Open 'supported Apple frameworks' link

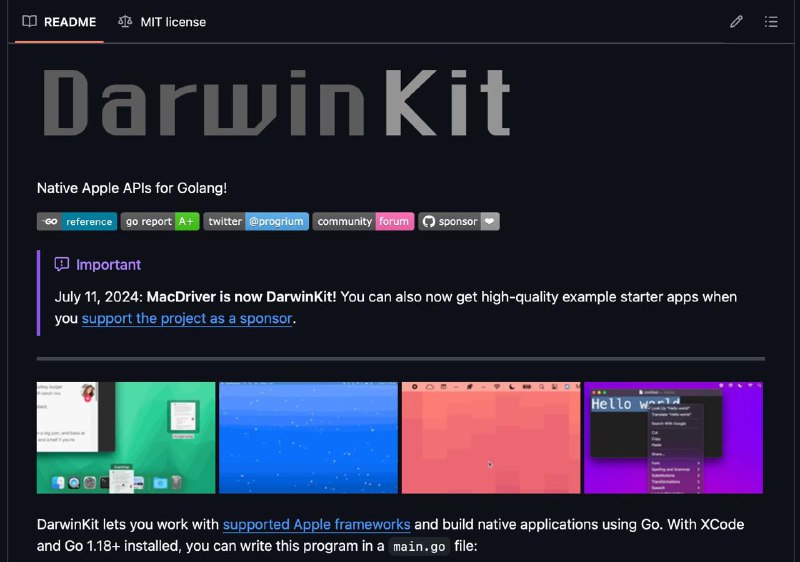pos(316,524)
